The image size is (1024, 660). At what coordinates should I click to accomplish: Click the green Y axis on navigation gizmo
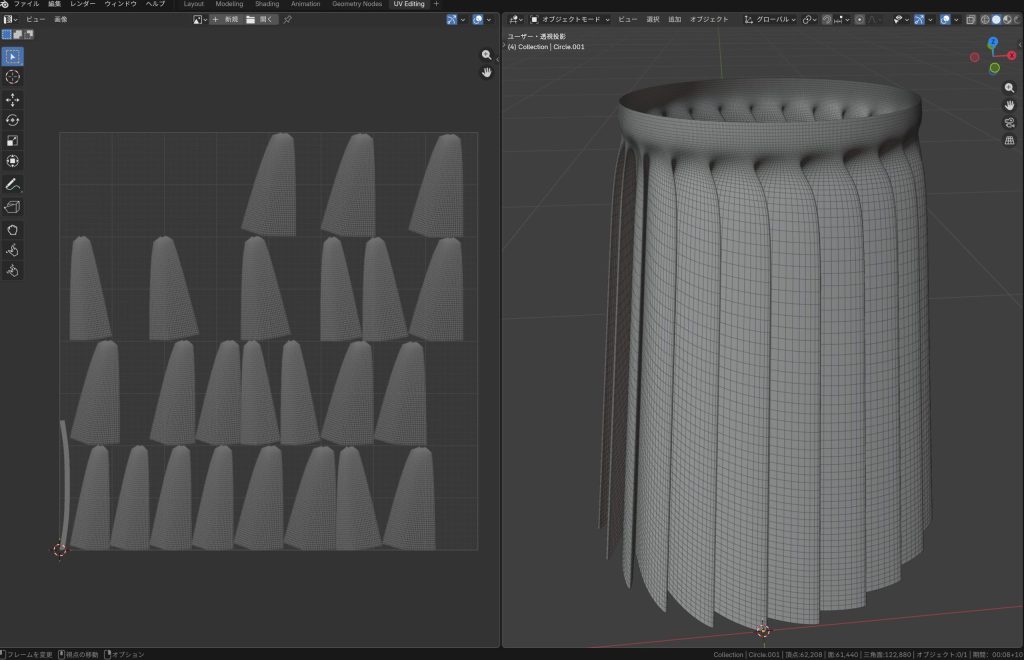(x=994, y=68)
